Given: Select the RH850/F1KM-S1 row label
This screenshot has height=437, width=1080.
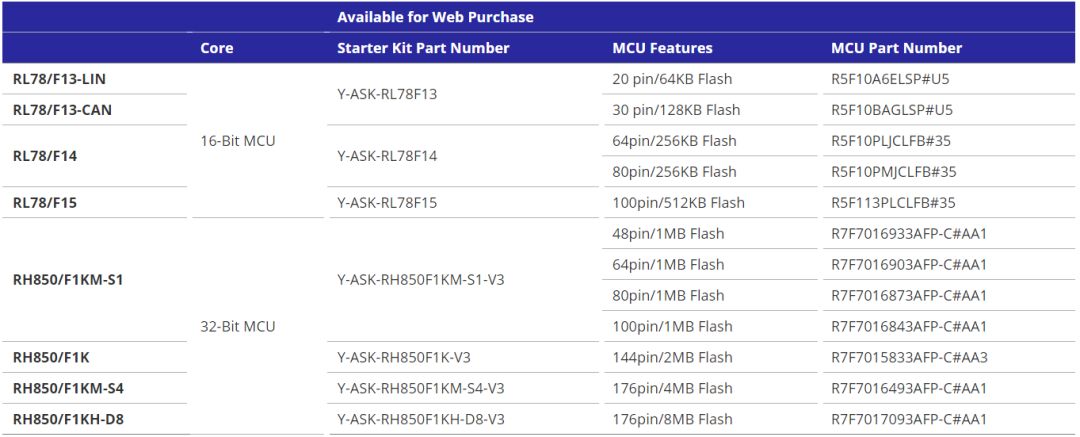Looking at the screenshot, I should (68, 281).
